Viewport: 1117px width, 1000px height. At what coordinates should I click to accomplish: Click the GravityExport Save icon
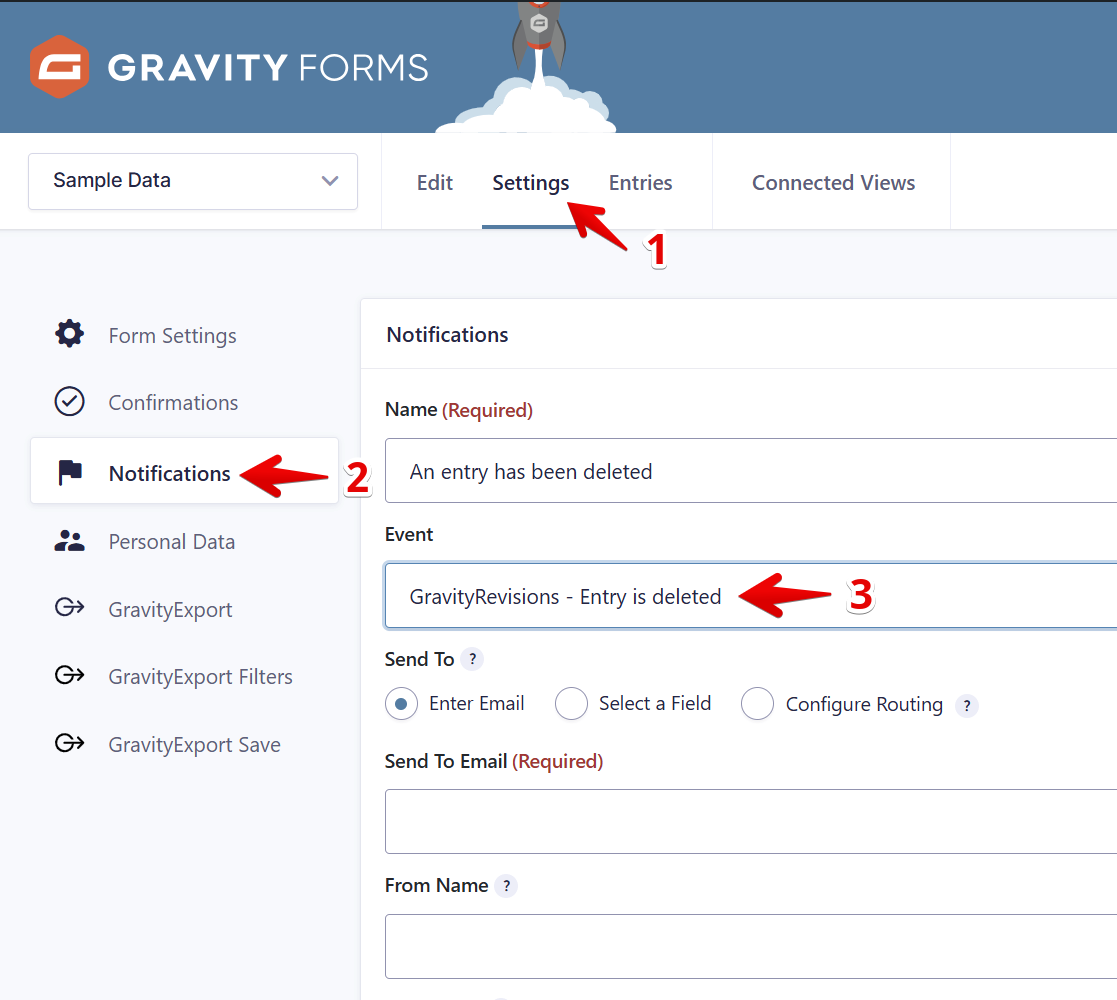point(69,744)
